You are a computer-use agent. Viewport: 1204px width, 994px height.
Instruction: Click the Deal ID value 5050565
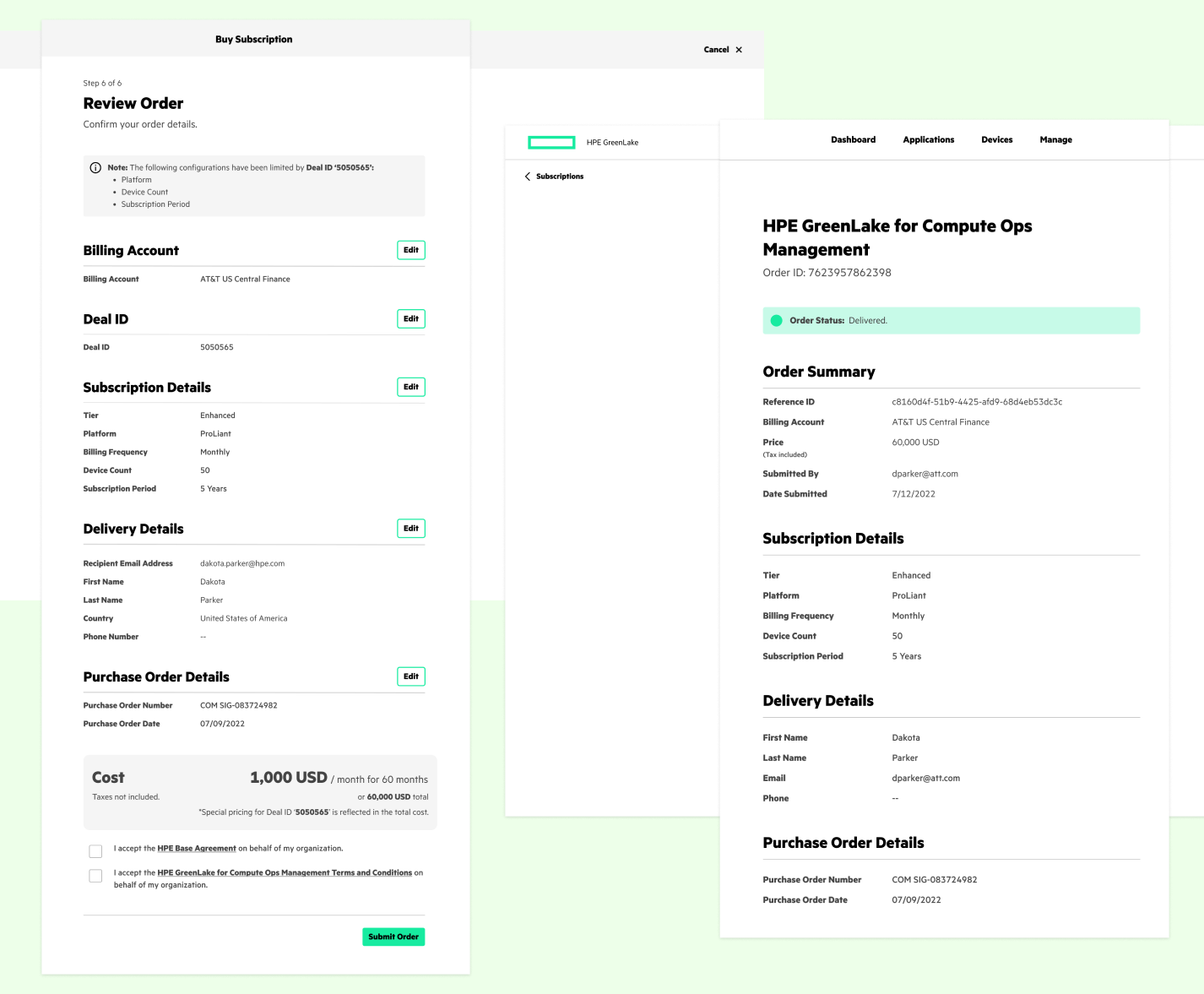pos(217,347)
